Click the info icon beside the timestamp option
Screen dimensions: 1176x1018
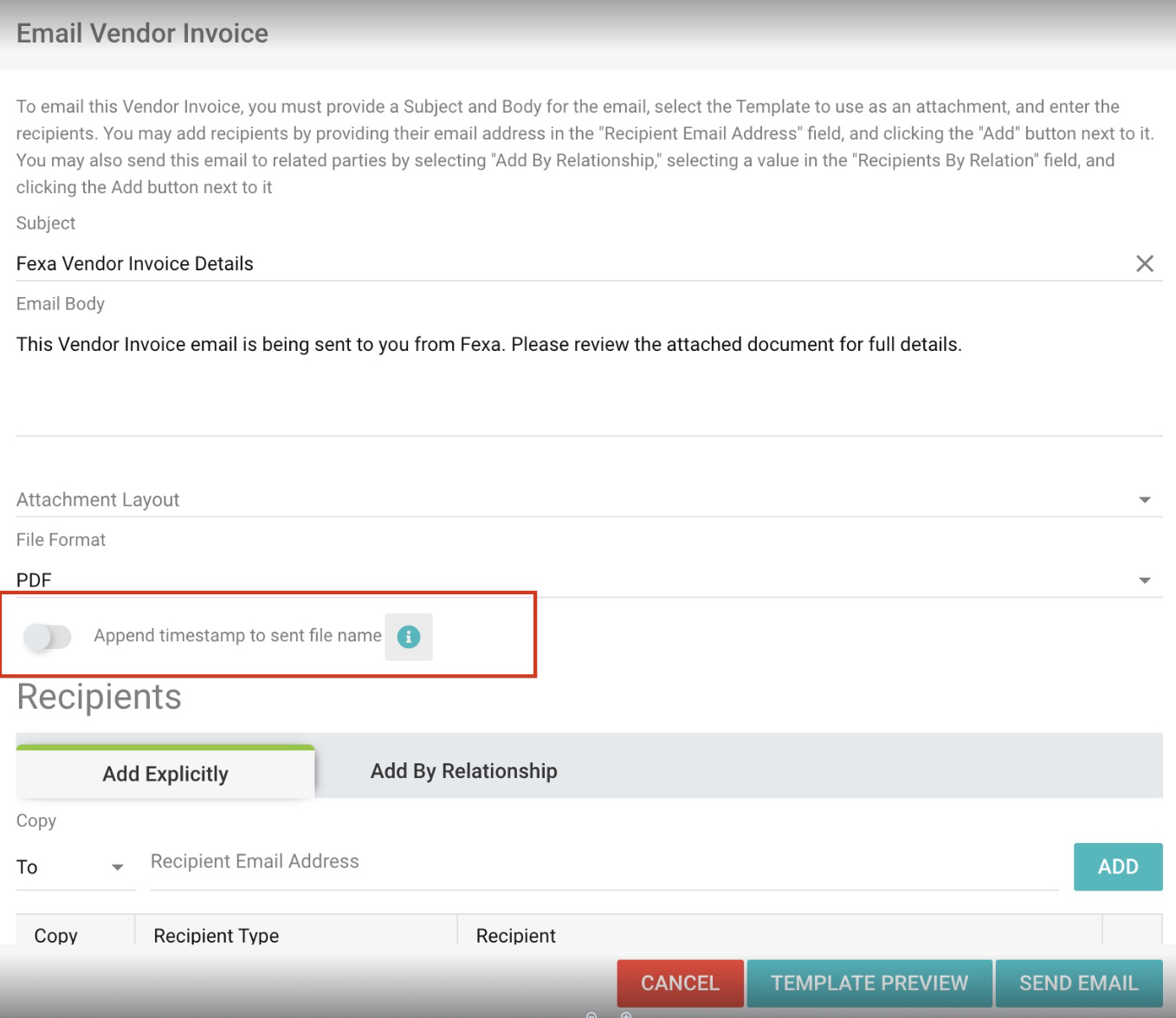click(x=408, y=637)
